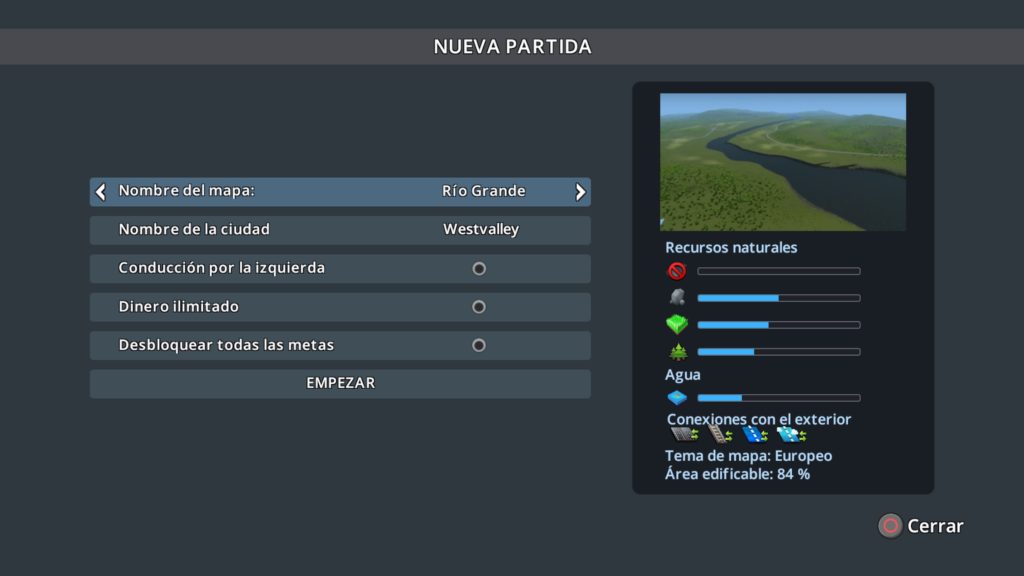
Task: Click the ore rock resource icon
Action: 677,297
